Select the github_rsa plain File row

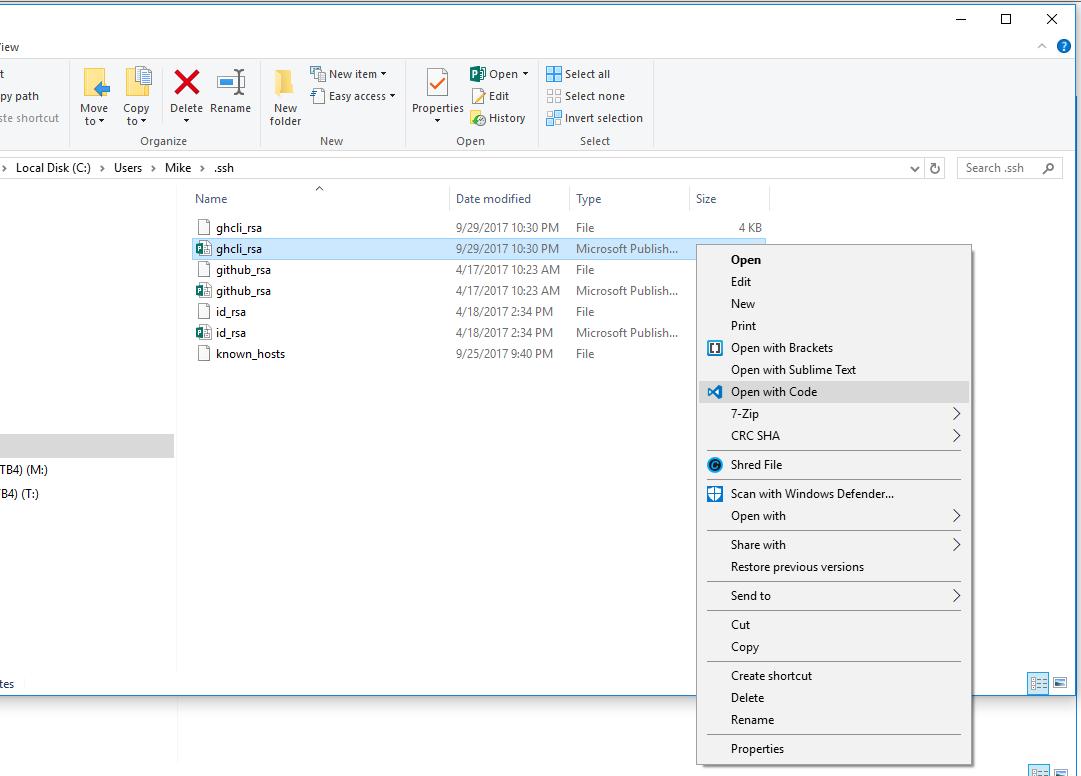[478, 269]
